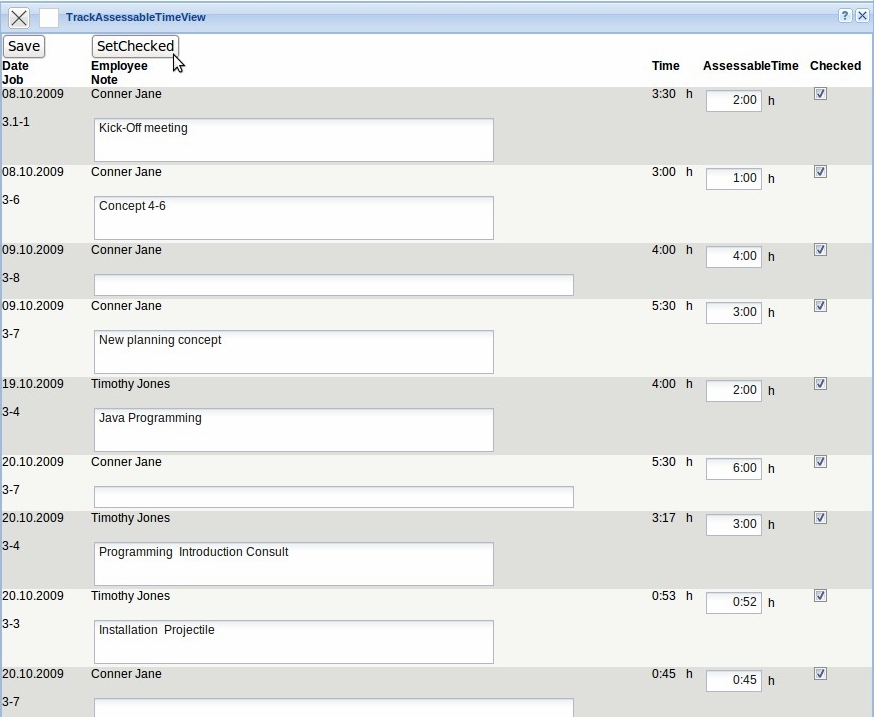Close the view using the top-right X
The width and height of the screenshot is (874, 717).
(x=862, y=16)
